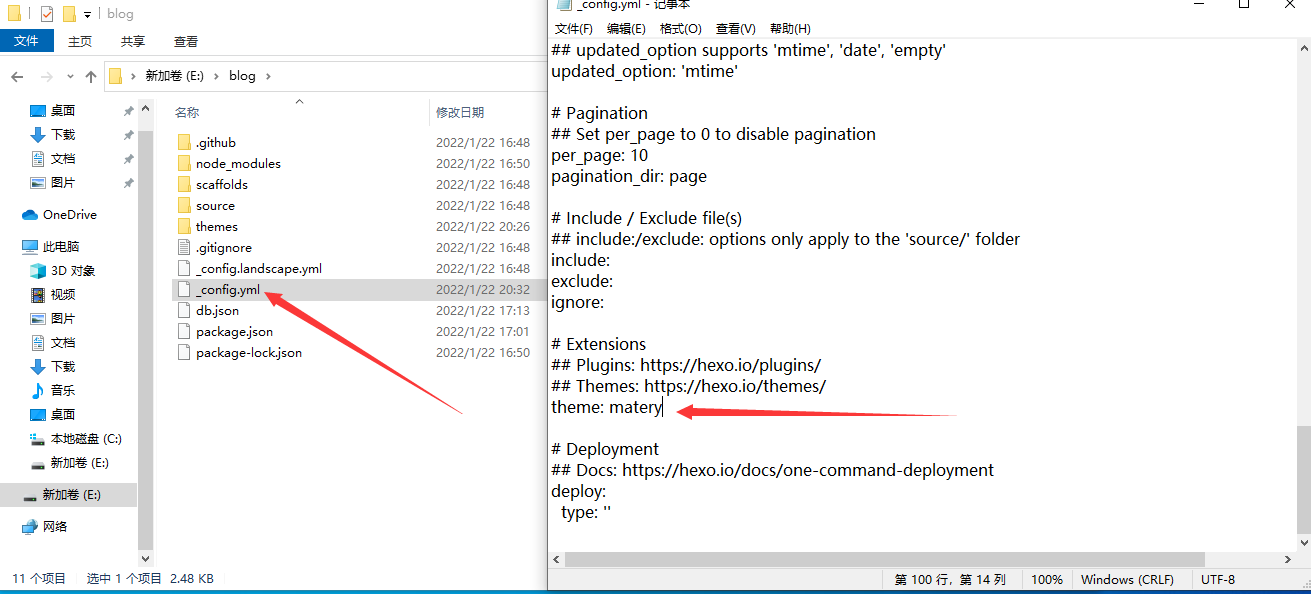
Task: Switch to the 主页 ribbon tab
Action: pos(80,41)
